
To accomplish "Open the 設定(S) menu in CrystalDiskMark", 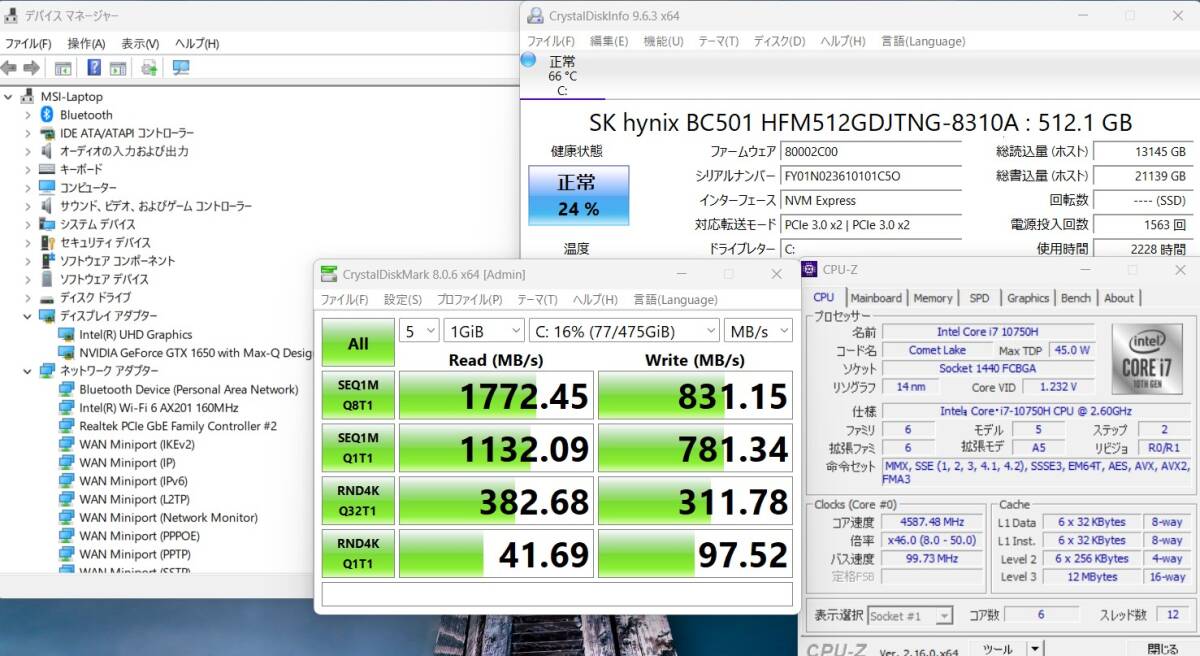I will (x=402, y=300).
